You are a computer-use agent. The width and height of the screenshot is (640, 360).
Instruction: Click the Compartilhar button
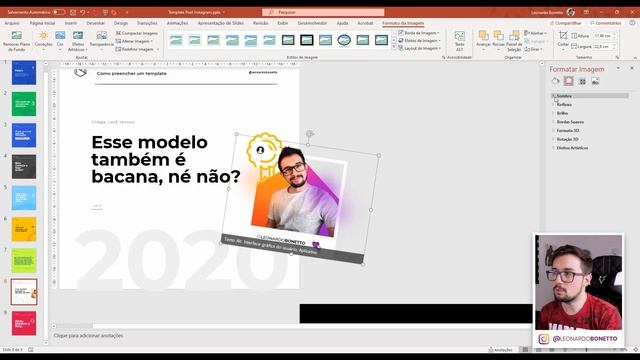pos(565,23)
